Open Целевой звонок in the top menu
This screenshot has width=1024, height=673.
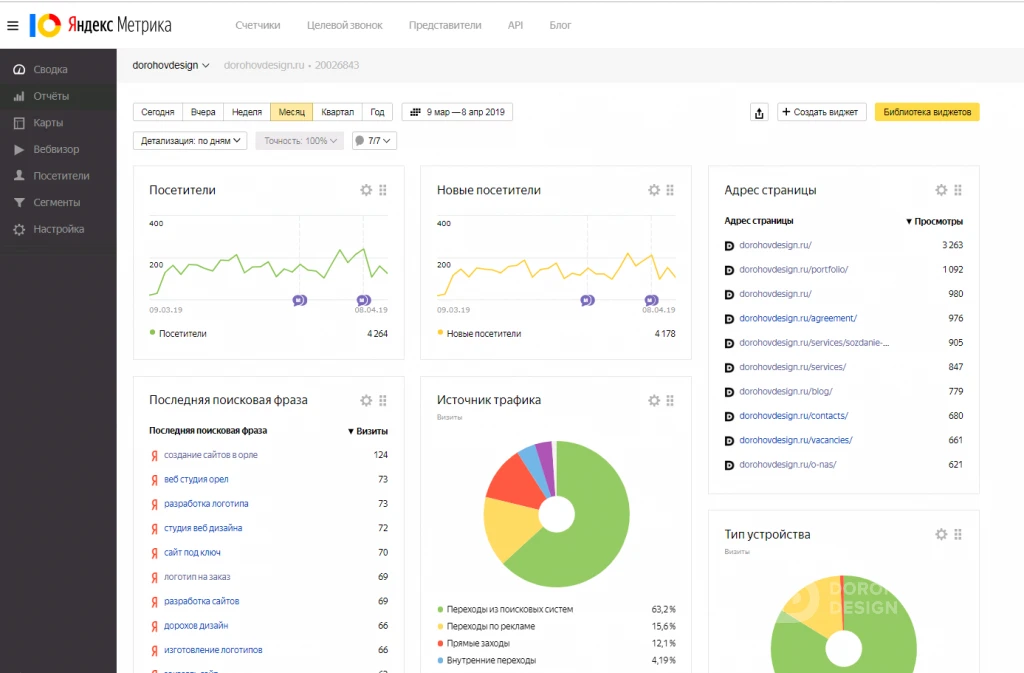pyautogui.click(x=345, y=25)
